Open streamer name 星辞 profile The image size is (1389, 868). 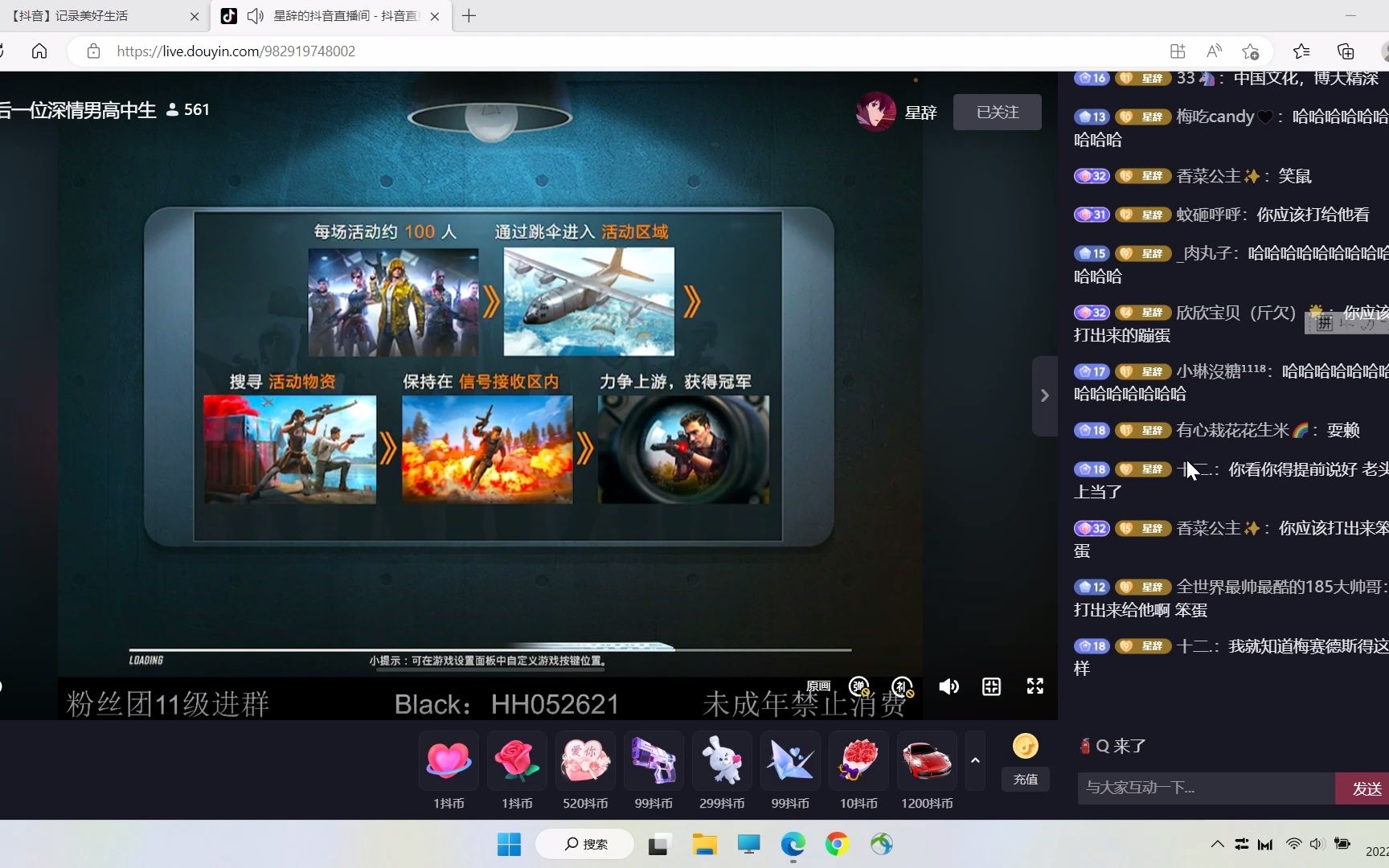tap(921, 113)
